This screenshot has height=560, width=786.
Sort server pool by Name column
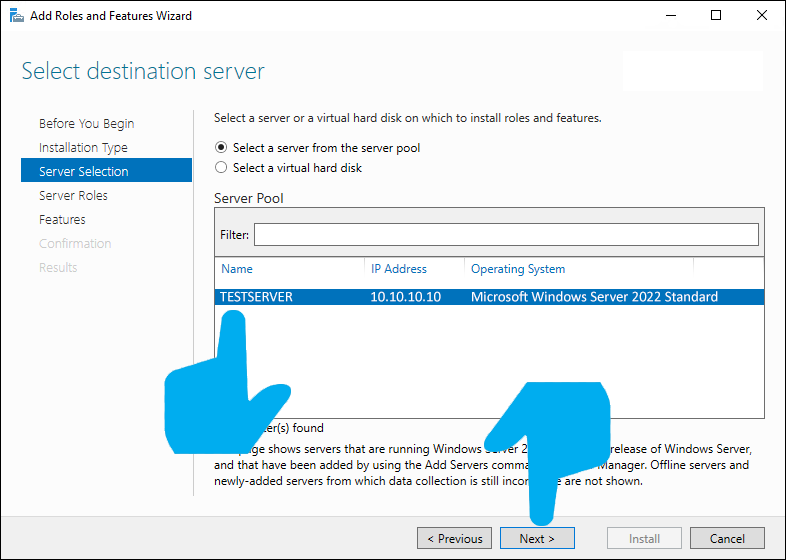point(237,269)
